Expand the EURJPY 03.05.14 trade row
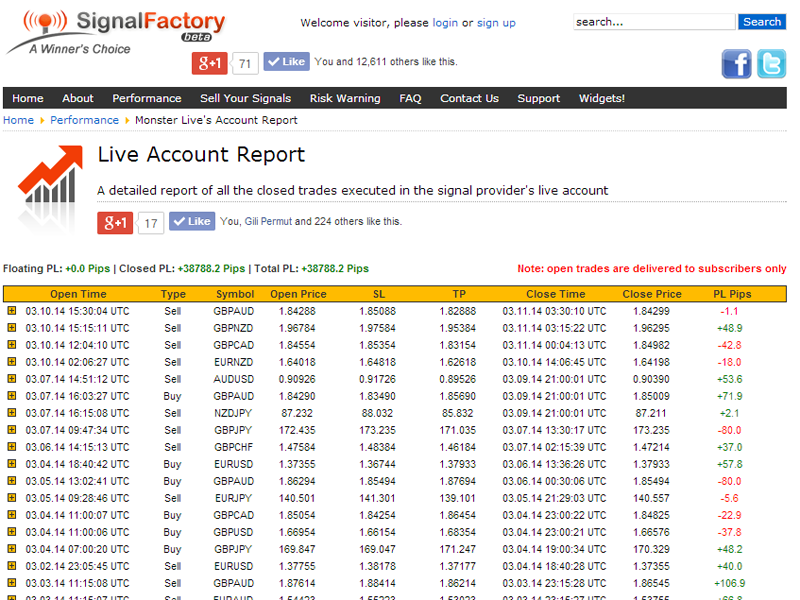Screen dimensions: 800x600 click(x=12, y=498)
